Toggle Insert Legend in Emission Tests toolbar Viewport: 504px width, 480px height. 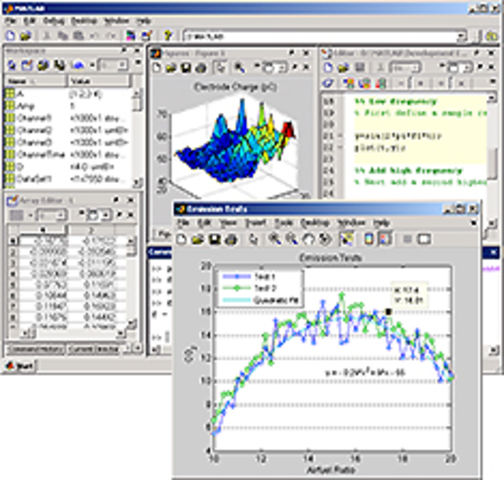[385, 239]
